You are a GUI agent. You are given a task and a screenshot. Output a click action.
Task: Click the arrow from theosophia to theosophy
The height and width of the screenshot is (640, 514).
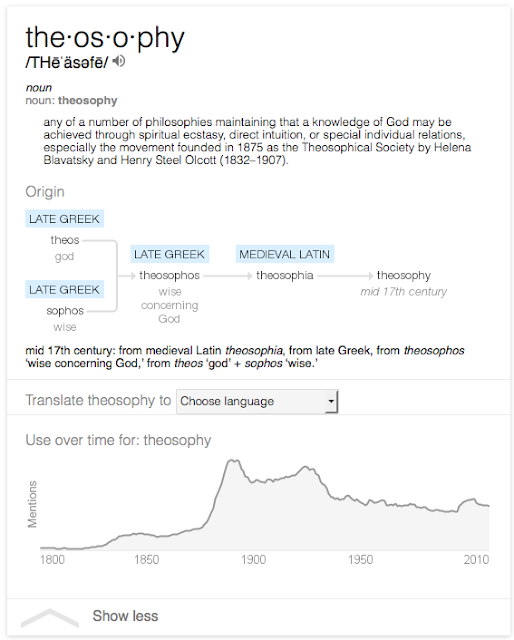point(345,276)
